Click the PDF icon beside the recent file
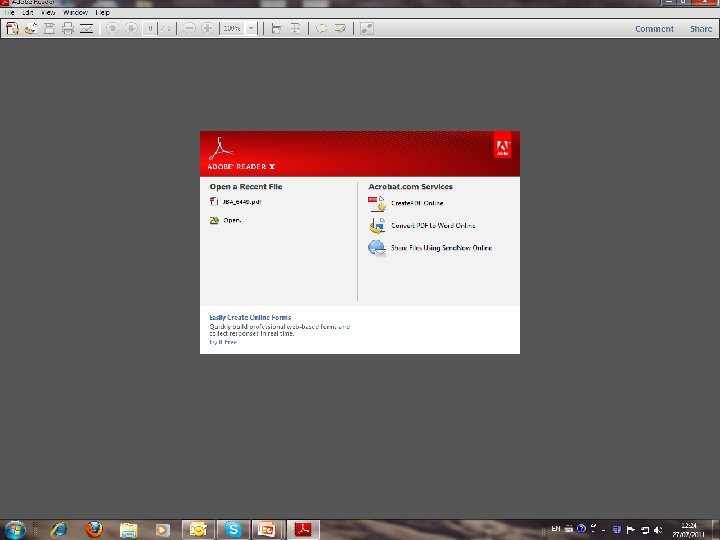 click(214, 201)
